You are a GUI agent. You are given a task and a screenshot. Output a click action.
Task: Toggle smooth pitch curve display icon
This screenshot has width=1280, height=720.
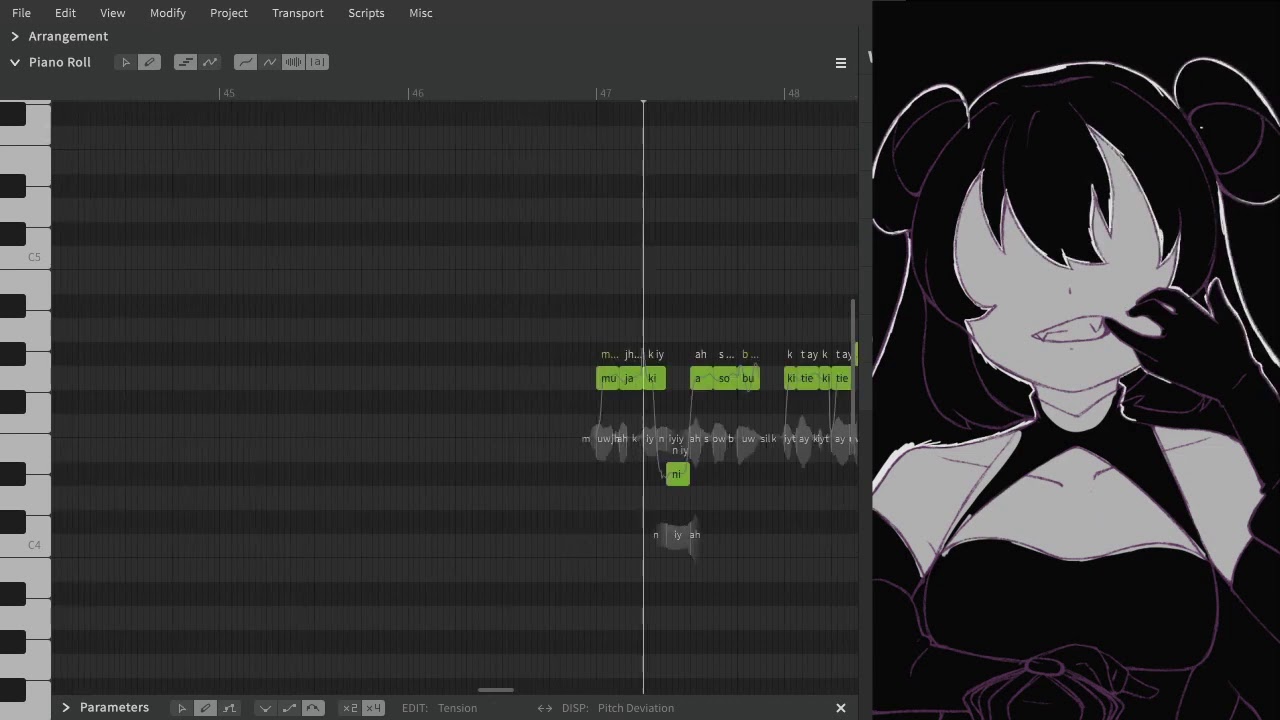[245, 62]
